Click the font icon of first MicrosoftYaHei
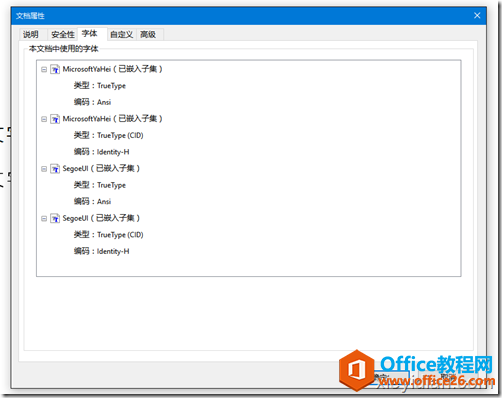Screen dimensions: 502x398 point(55,69)
